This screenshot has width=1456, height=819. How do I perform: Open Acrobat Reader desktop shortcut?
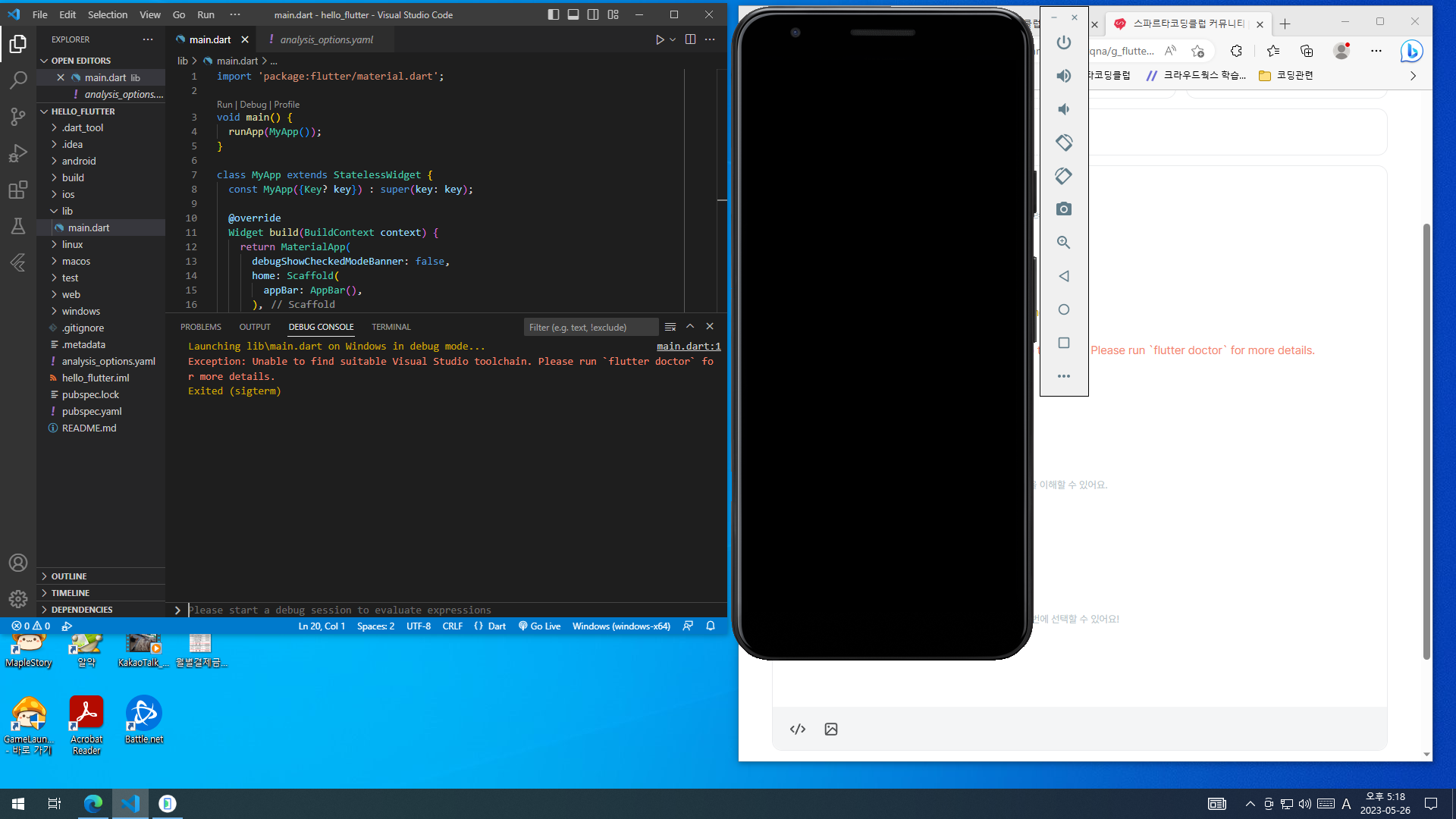point(86,726)
